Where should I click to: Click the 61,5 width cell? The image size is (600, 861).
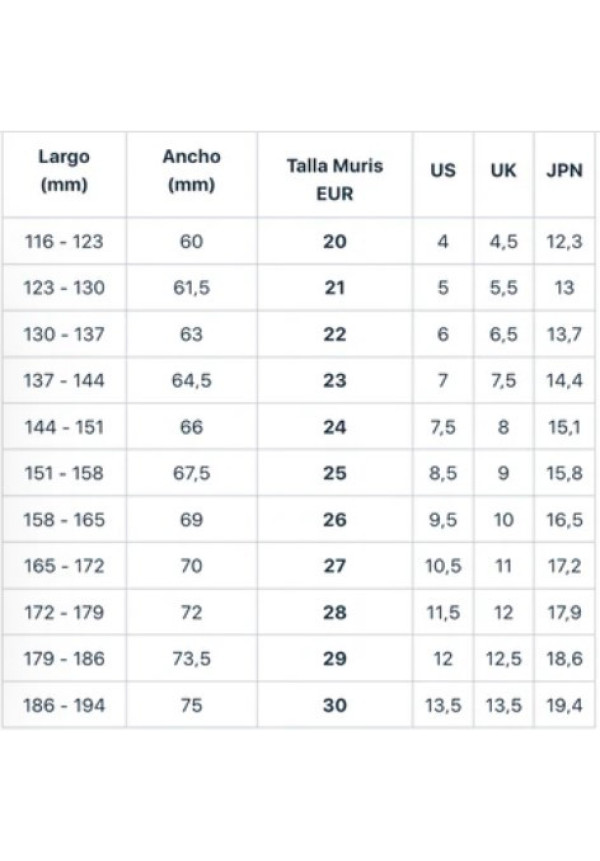[x=191, y=288]
